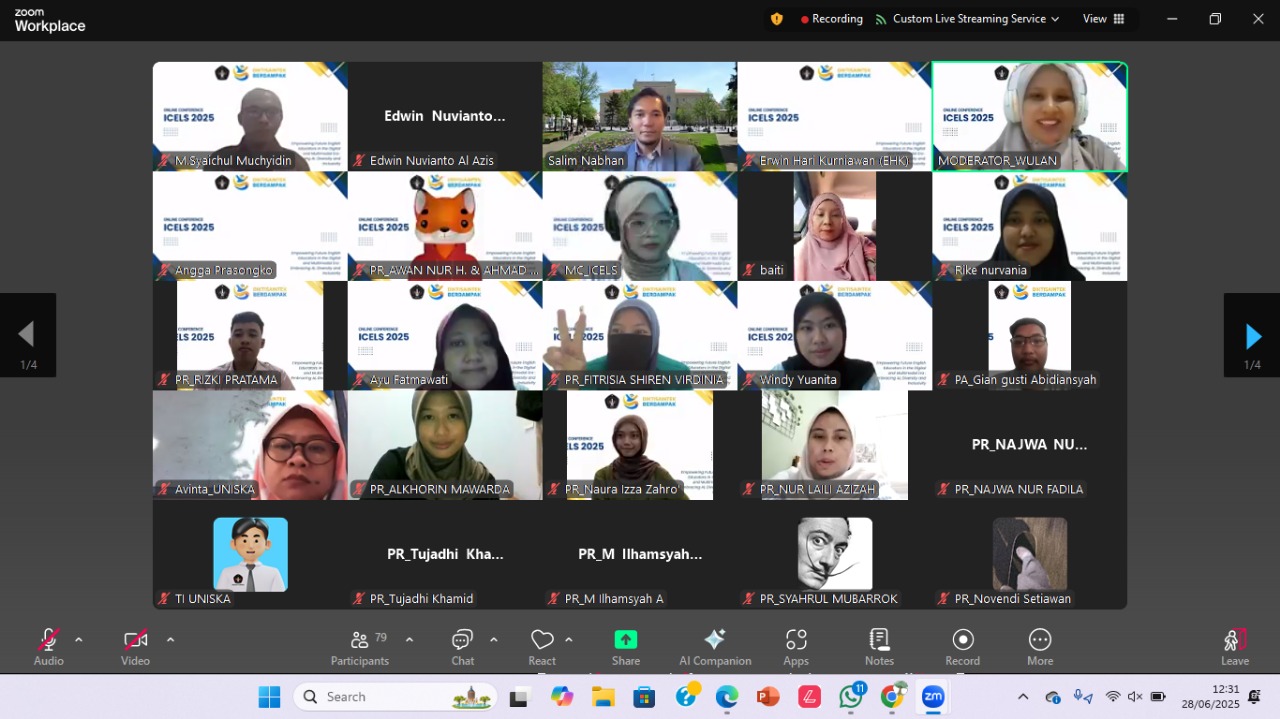The image size is (1280, 719).
Task: Go to next page of participants
Action: [1252, 336]
